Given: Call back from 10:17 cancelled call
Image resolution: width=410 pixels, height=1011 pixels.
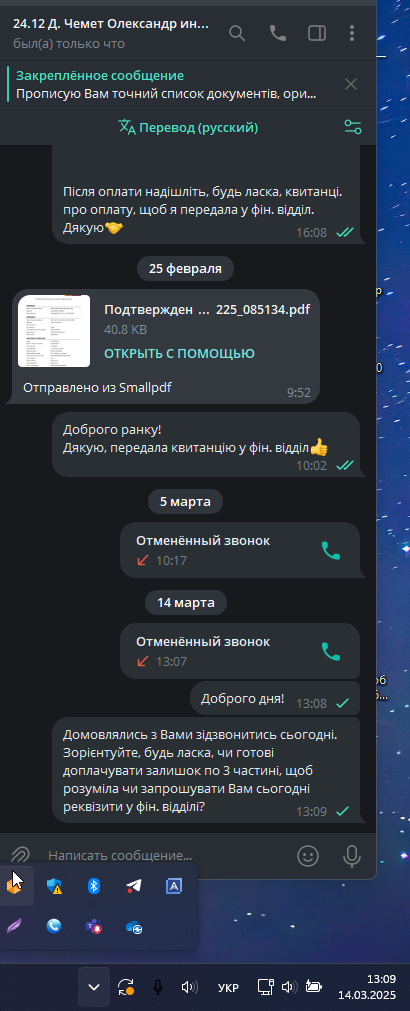Looking at the screenshot, I should click(331, 550).
